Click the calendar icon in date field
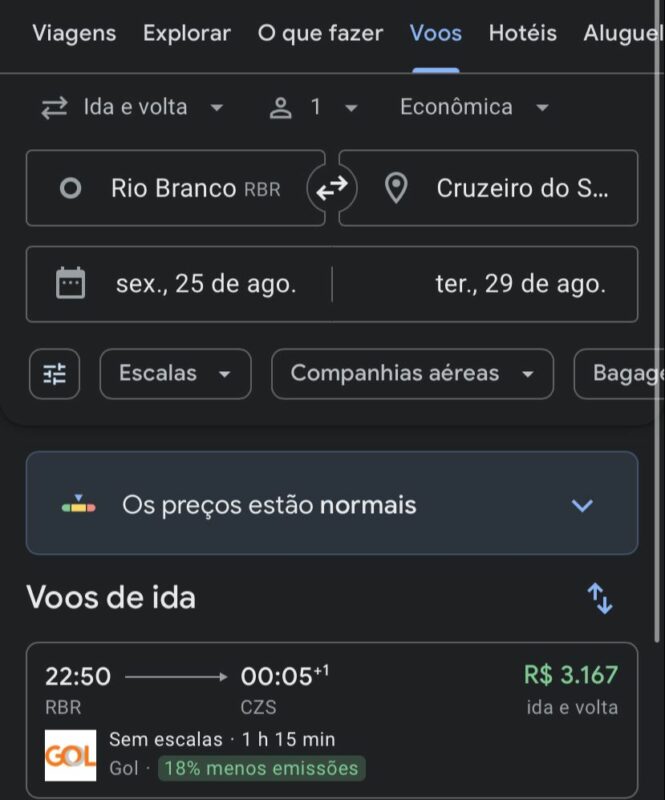665x800 pixels. pos(70,283)
